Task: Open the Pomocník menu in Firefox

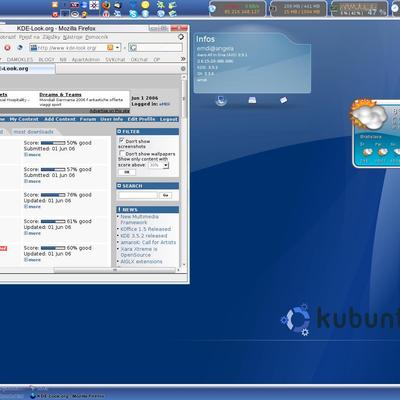Action: pyautogui.click(x=97, y=37)
